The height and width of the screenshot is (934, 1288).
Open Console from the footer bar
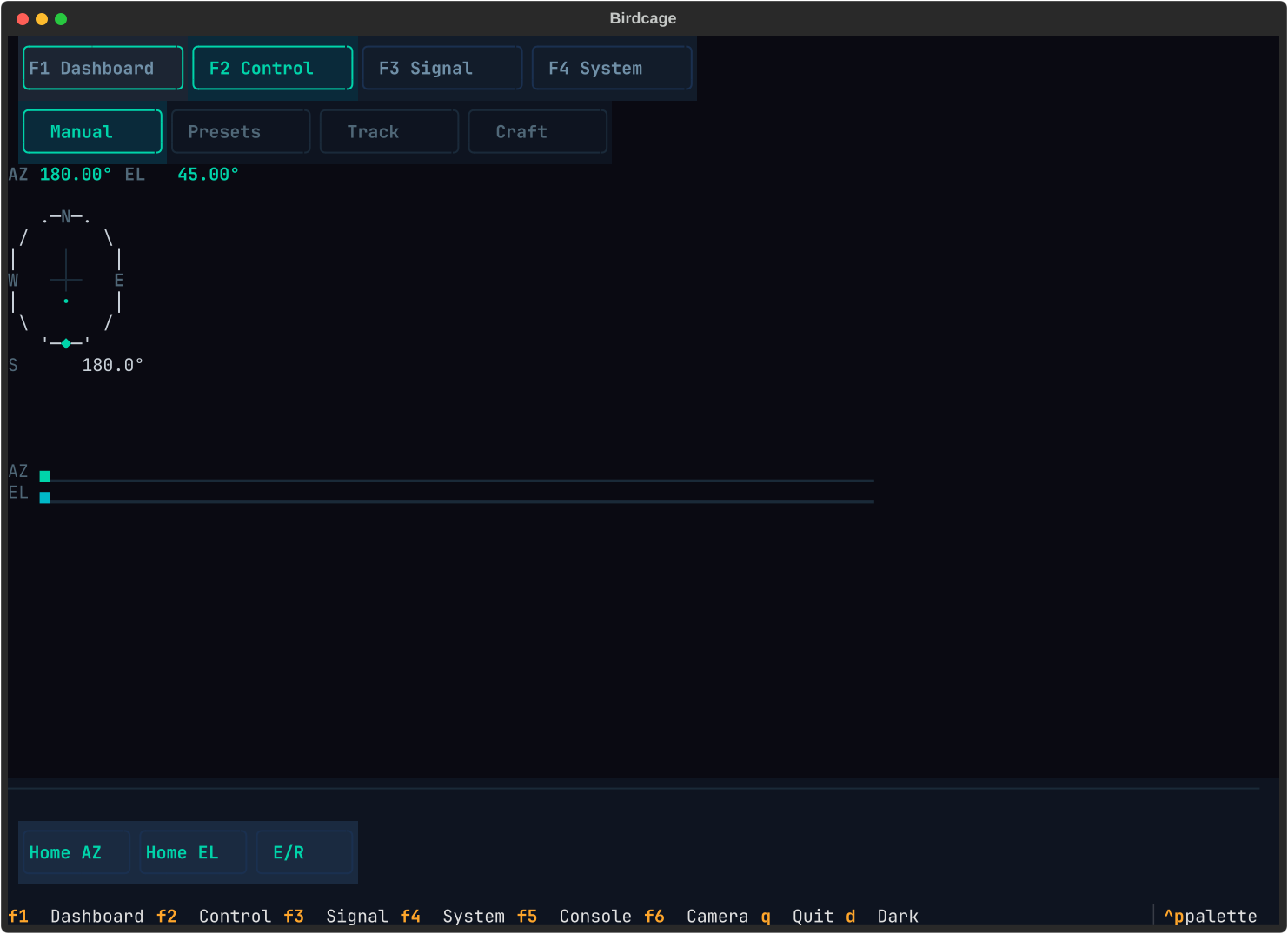click(x=594, y=917)
